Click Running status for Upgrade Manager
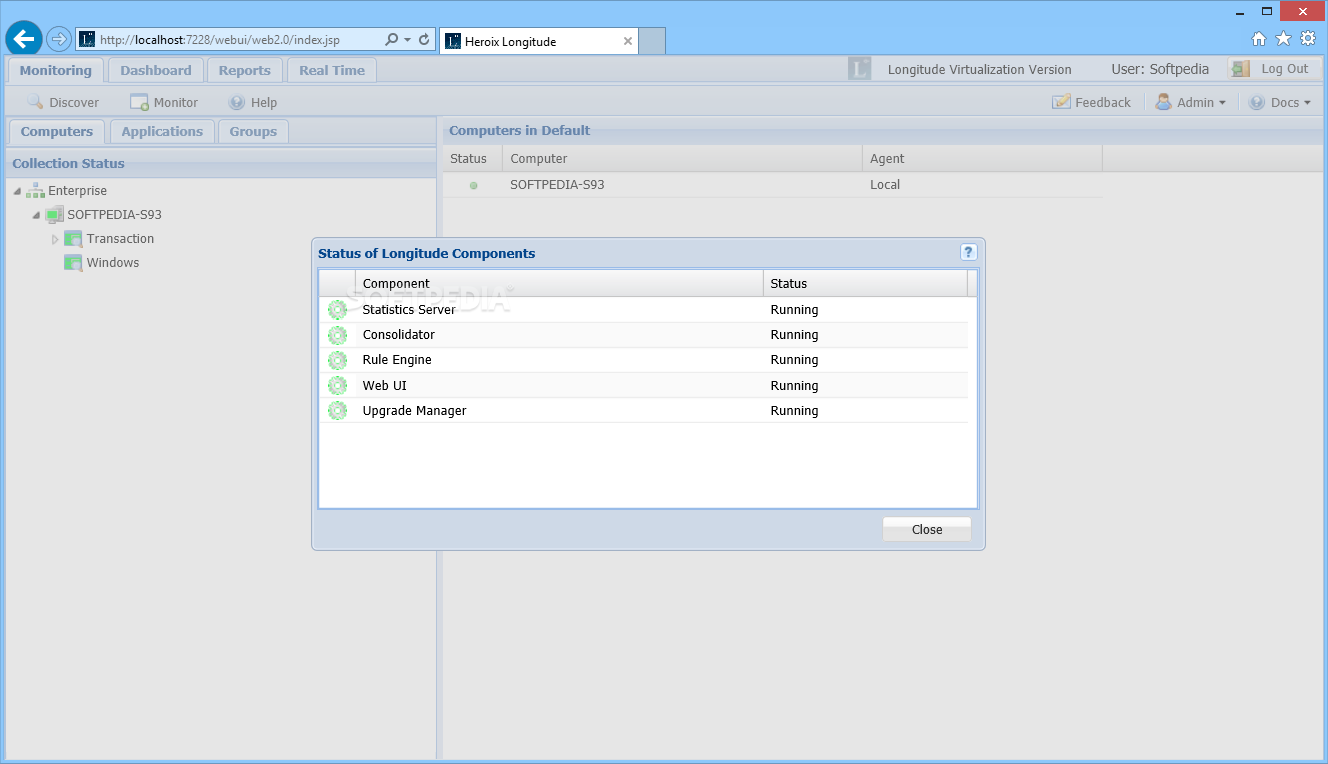 794,410
